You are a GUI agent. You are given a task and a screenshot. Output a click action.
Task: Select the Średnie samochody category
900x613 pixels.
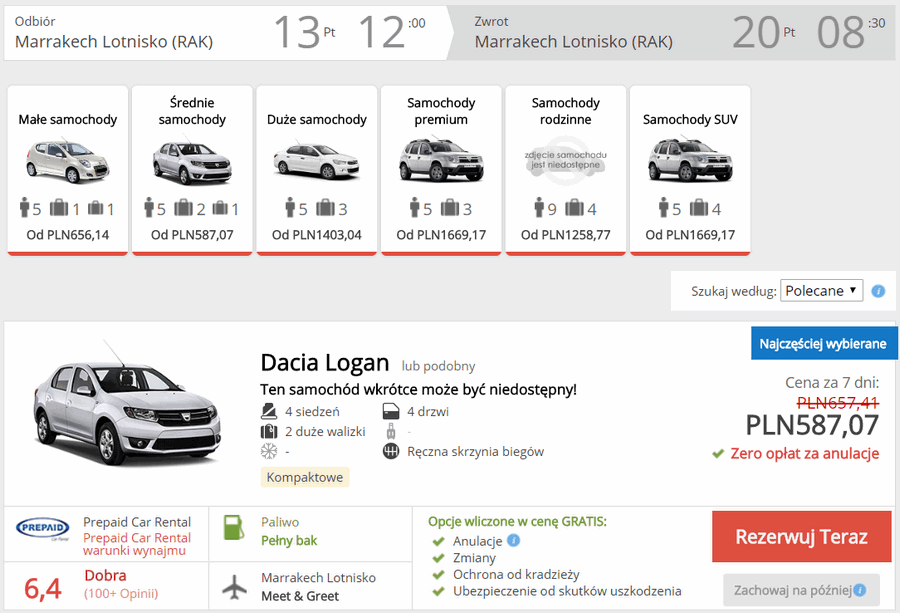pos(192,169)
